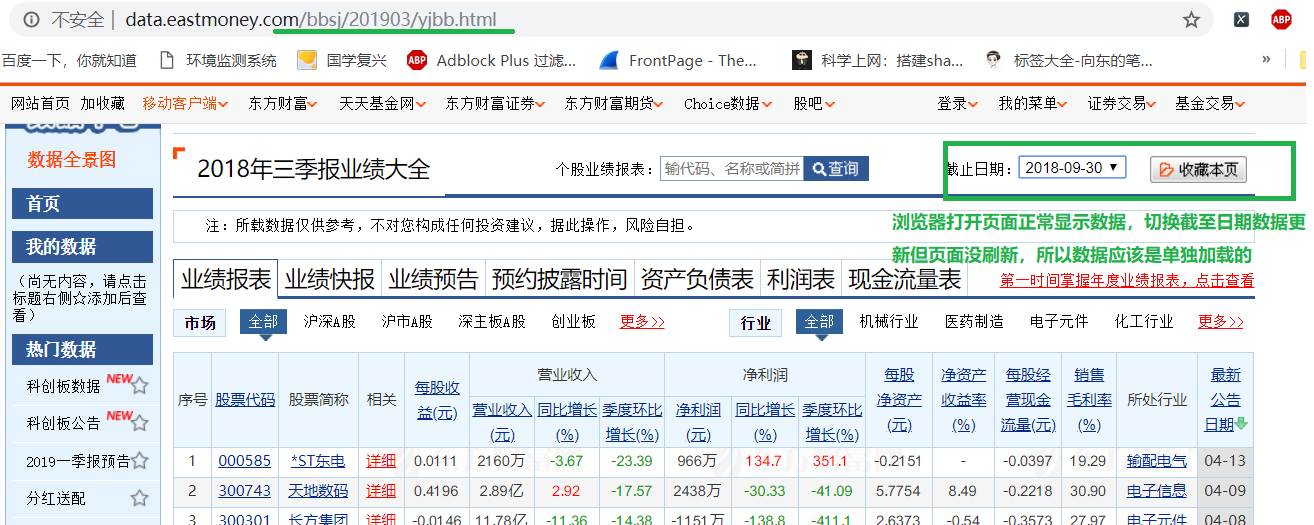Image resolution: width=1314 pixels, height=525 pixels.
Task: Open the 百度一下，你就知道 bookmark
Action: [x=69, y=60]
